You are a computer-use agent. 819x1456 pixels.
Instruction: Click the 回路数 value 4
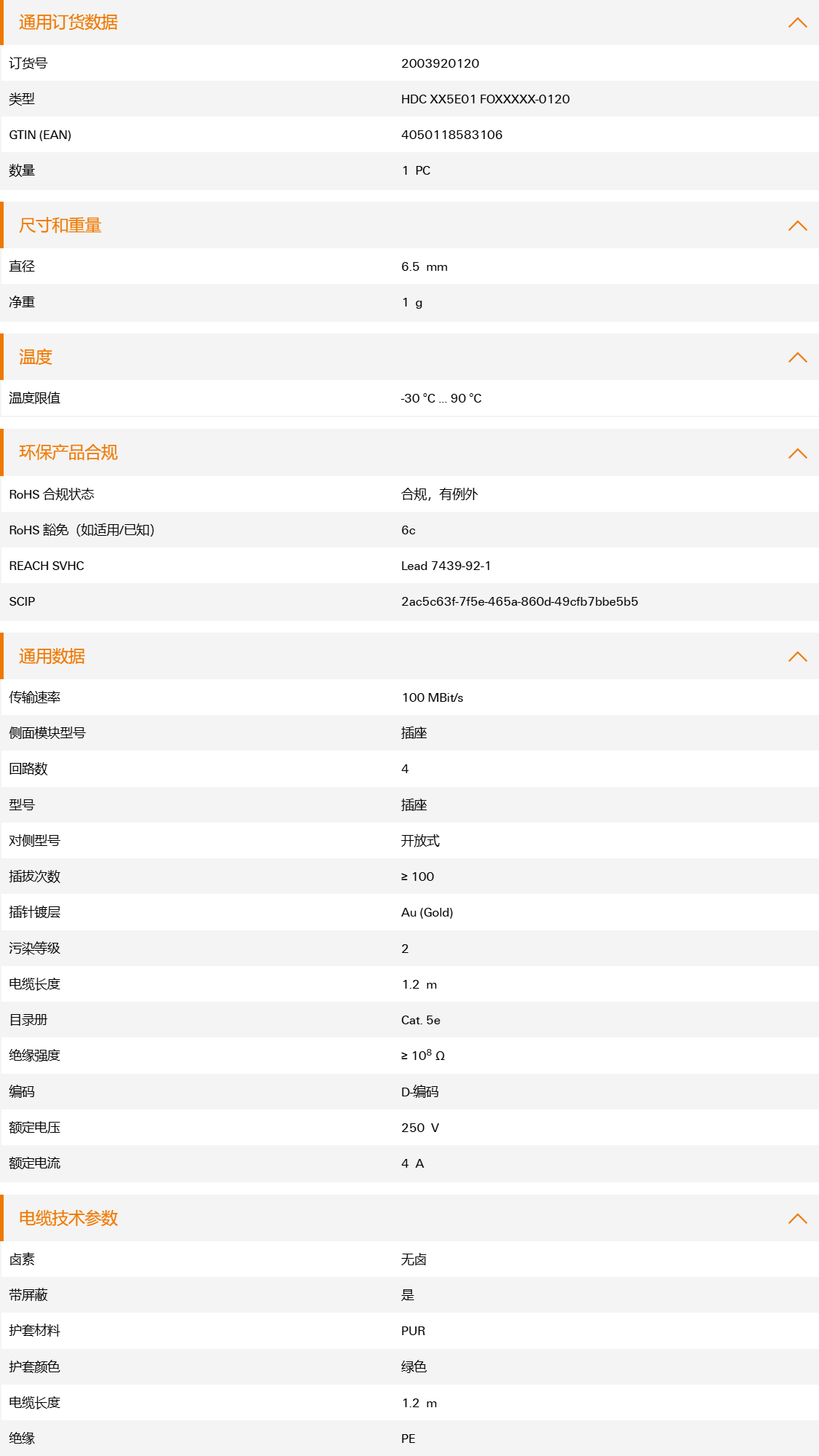(x=405, y=769)
